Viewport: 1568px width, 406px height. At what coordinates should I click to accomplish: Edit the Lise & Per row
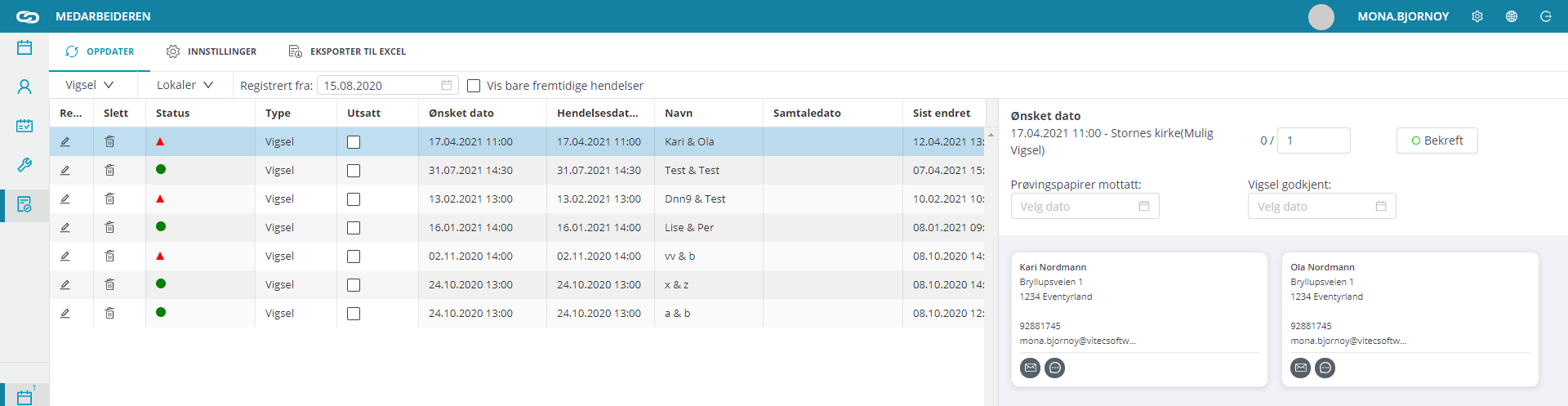[65, 228]
